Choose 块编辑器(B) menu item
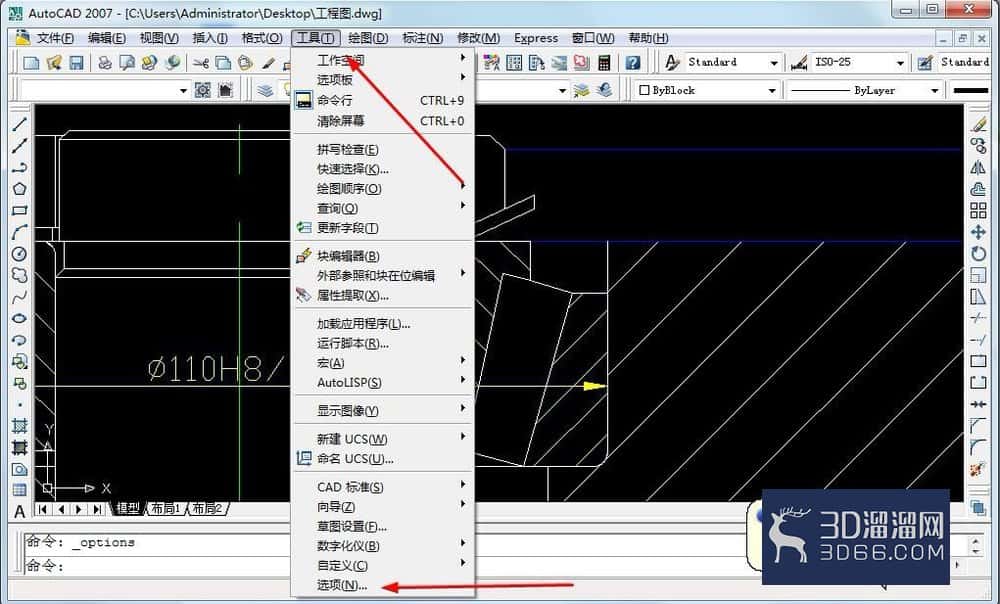The height and width of the screenshot is (604, 1000). tap(383, 256)
